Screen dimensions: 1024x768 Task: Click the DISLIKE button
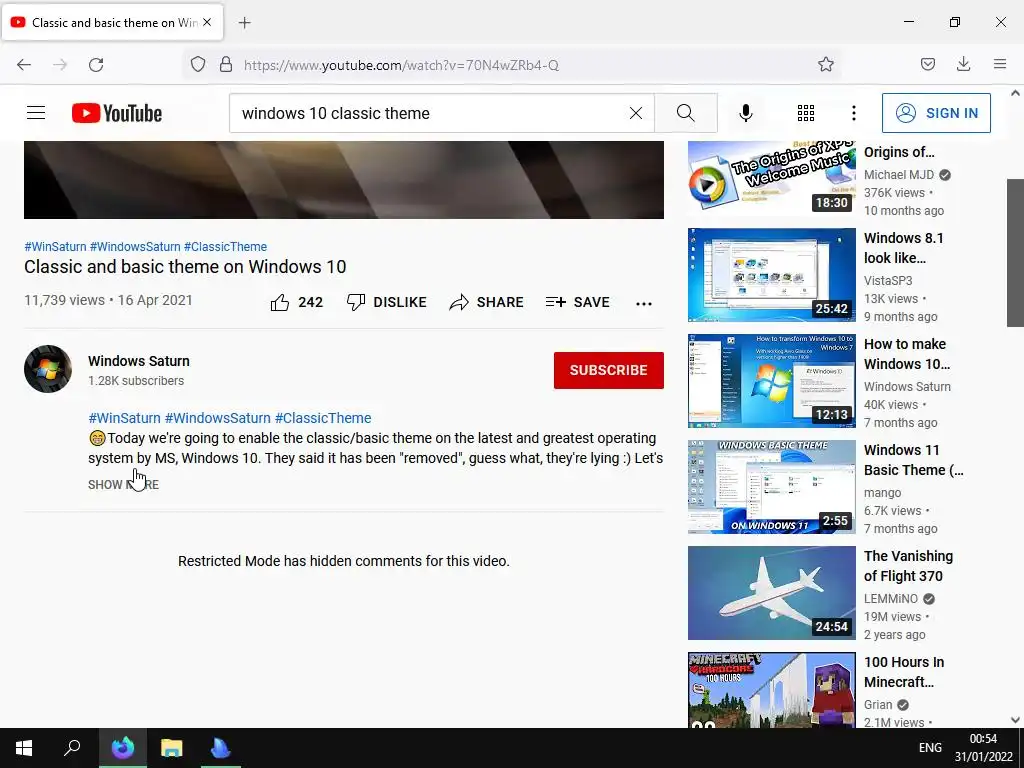pyautogui.click(x=387, y=302)
